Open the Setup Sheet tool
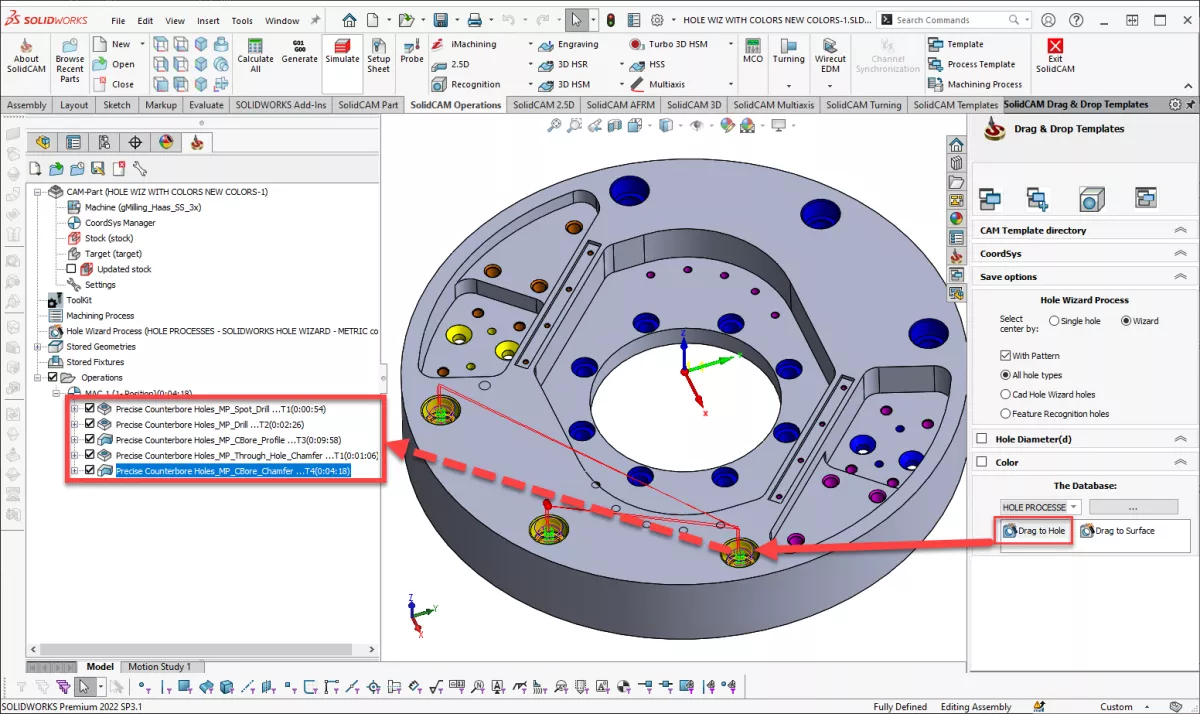Screen dimensions: 1200x714 378,56
